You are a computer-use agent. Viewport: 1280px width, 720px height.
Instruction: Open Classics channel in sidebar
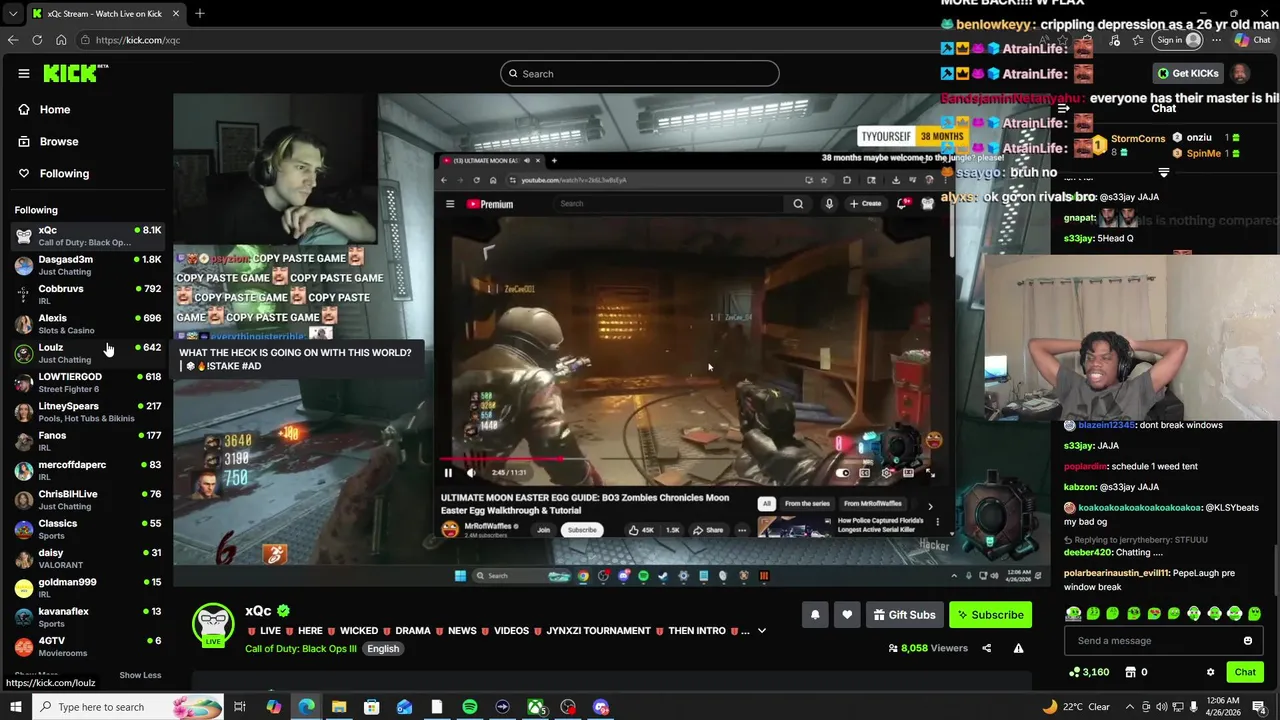(x=88, y=529)
